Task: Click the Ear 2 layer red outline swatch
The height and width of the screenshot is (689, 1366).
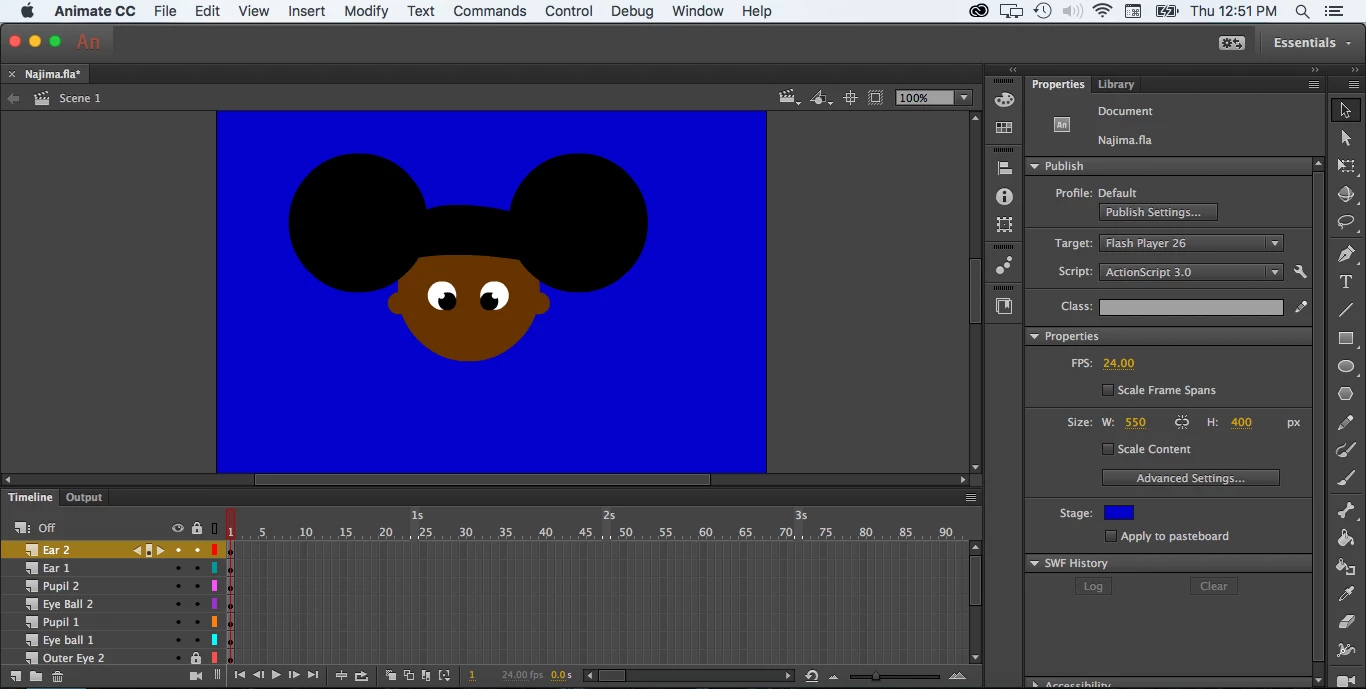Action: pos(214,550)
